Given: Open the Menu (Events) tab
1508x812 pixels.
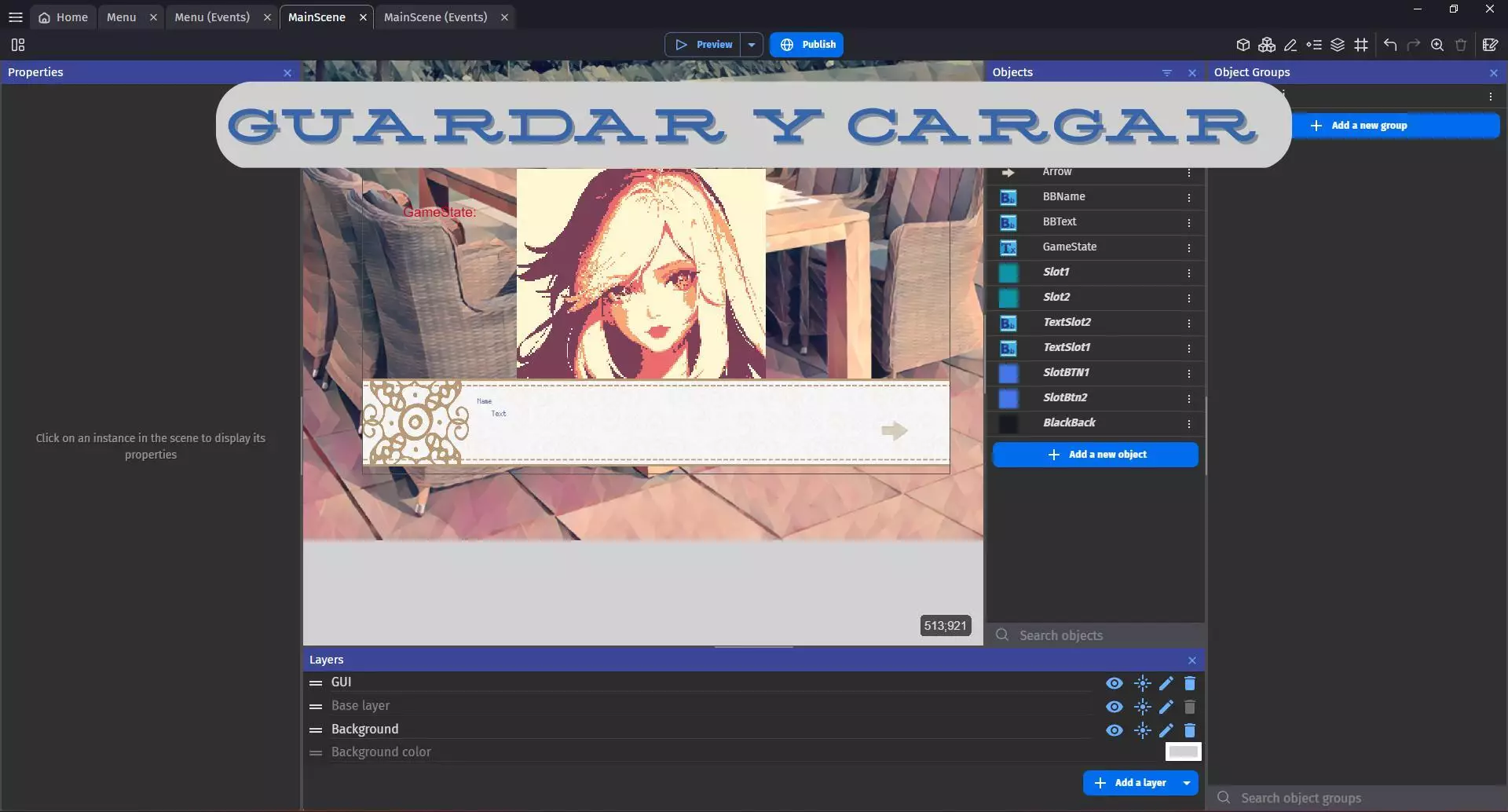Looking at the screenshot, I should [210, 16].
